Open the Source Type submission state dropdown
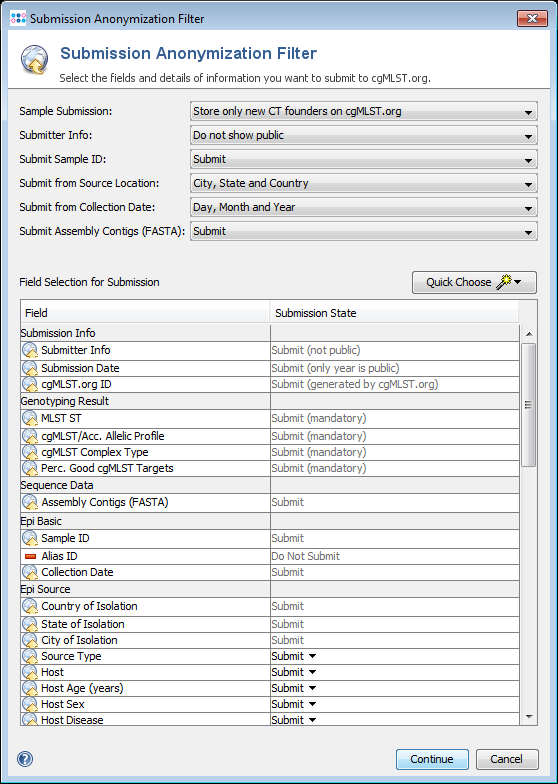Image resolution: width=558 pixels, height=784 pixels. 294,656
